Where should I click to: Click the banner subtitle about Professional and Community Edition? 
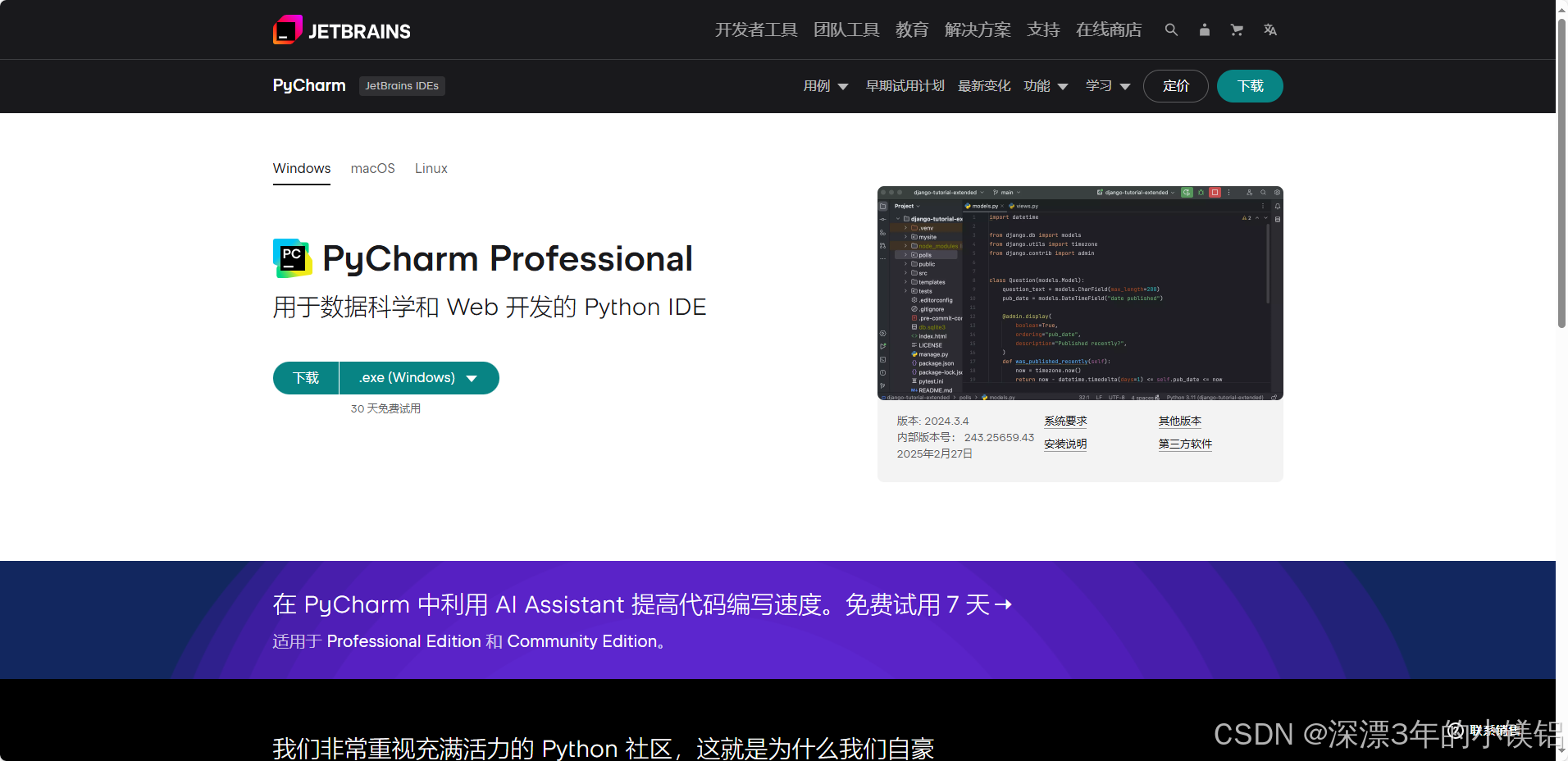(x=469, y=641)
